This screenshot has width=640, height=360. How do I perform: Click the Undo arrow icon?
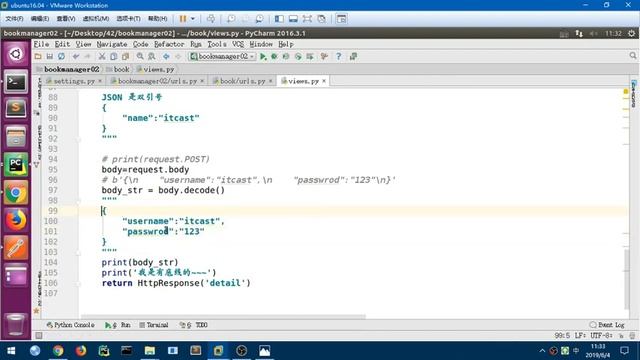pos(76,56)
